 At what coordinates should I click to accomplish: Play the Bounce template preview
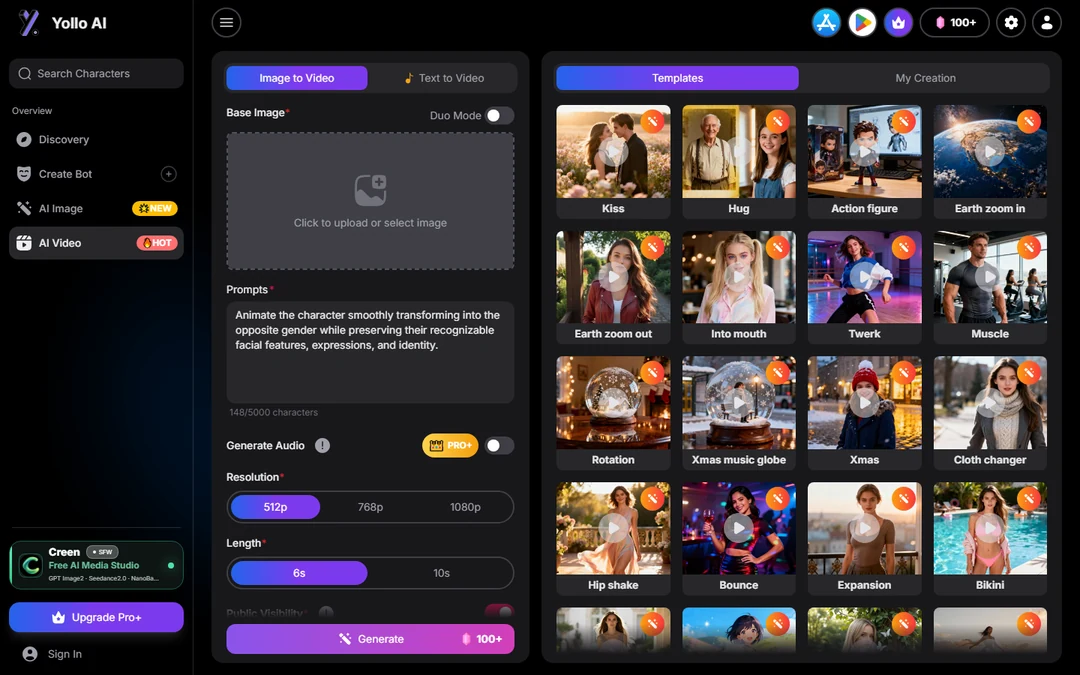738,528
